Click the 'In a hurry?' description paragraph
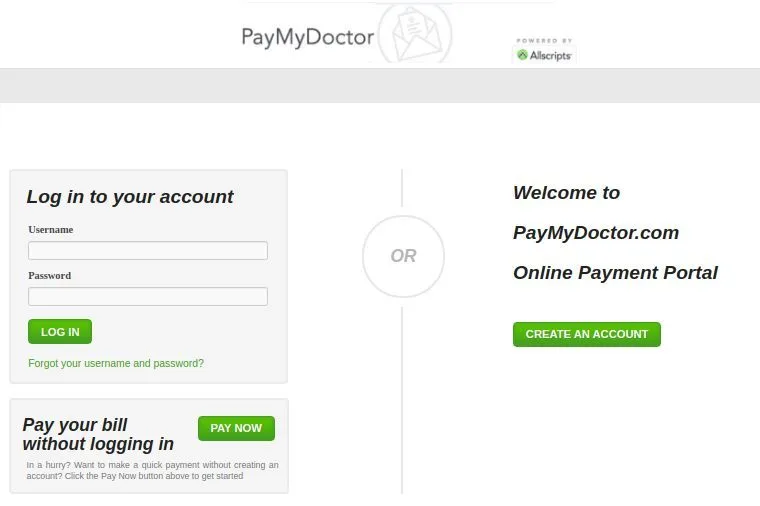This screenshot has width=760, height=506. tap(152, 470)
